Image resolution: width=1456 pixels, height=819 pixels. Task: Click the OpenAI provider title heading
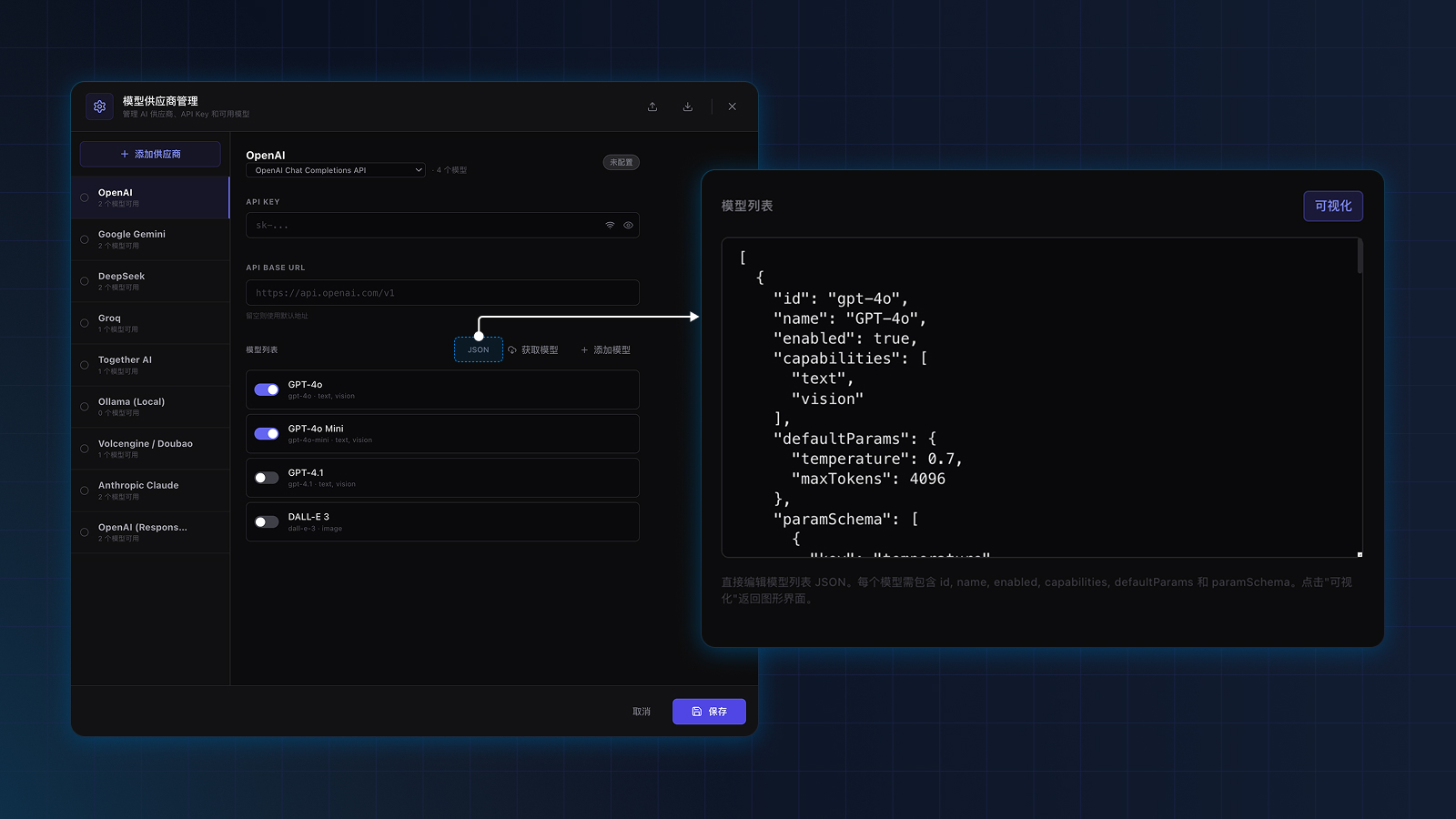click(x=266, y=156)
